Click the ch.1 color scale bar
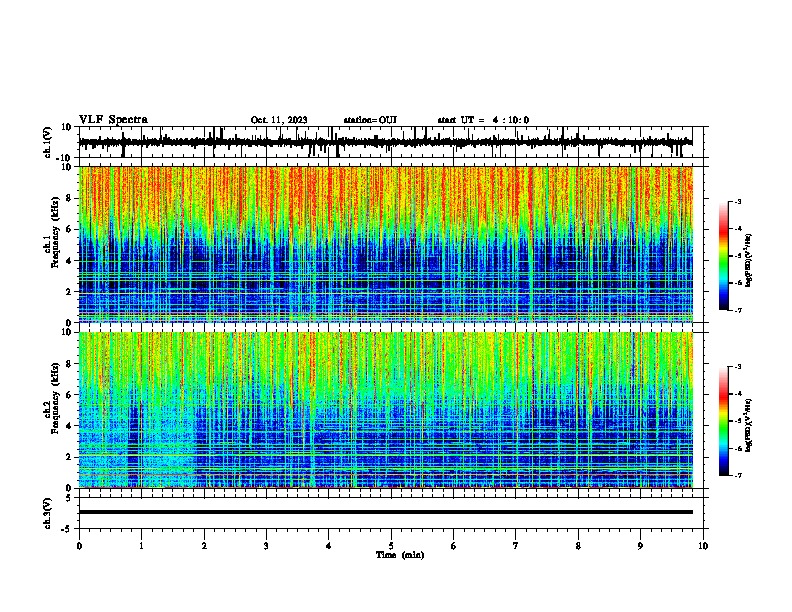 (724, 256)
